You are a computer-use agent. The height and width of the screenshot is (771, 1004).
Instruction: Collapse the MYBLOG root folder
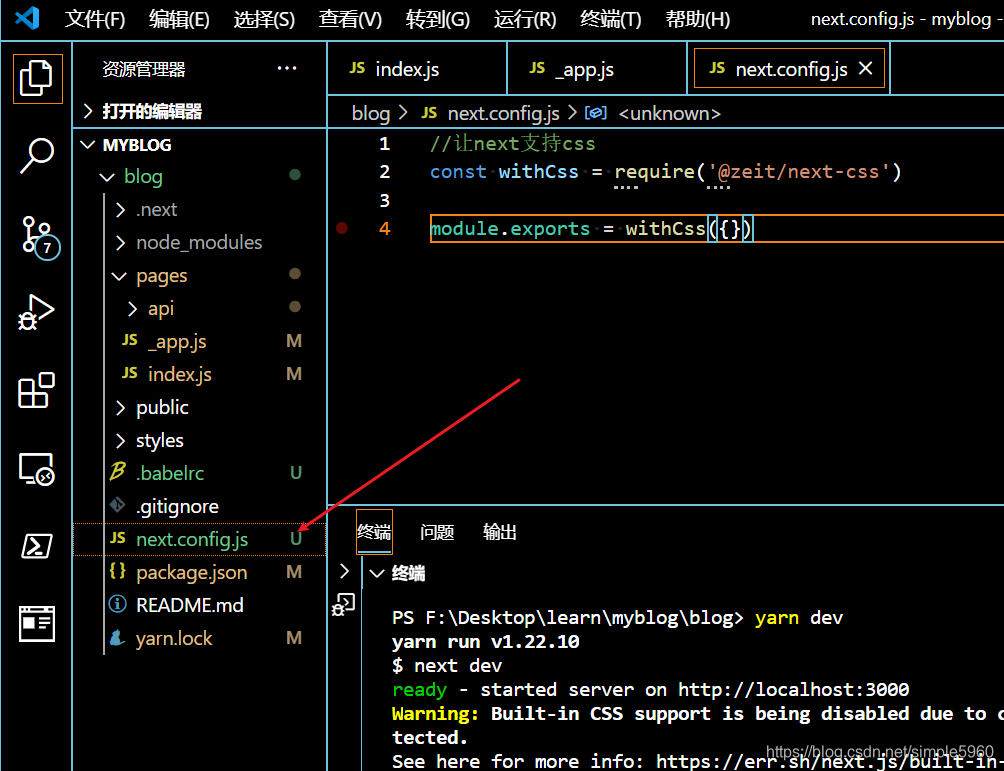tap(88, 145)
